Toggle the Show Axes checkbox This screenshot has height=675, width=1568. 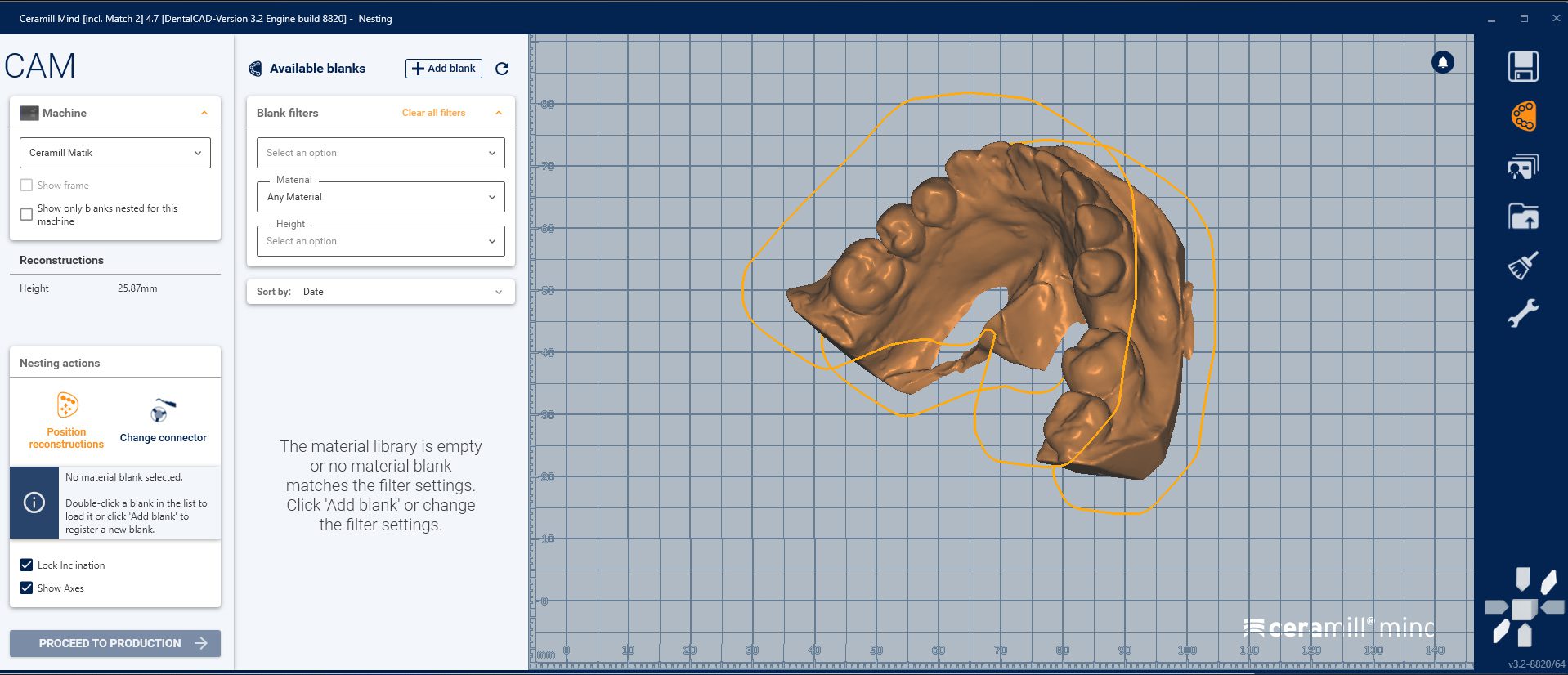(27, 588)
